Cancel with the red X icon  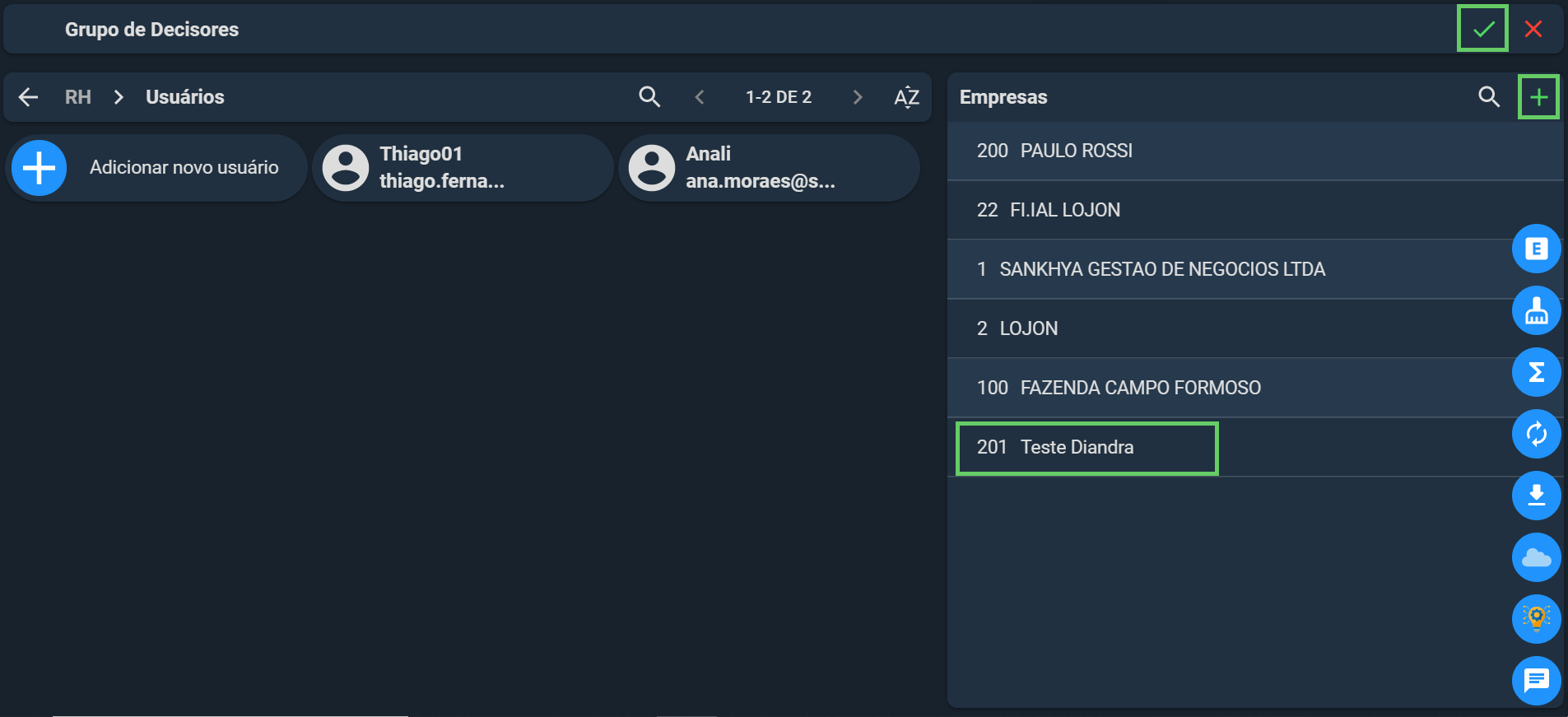tap(1533, 30)
